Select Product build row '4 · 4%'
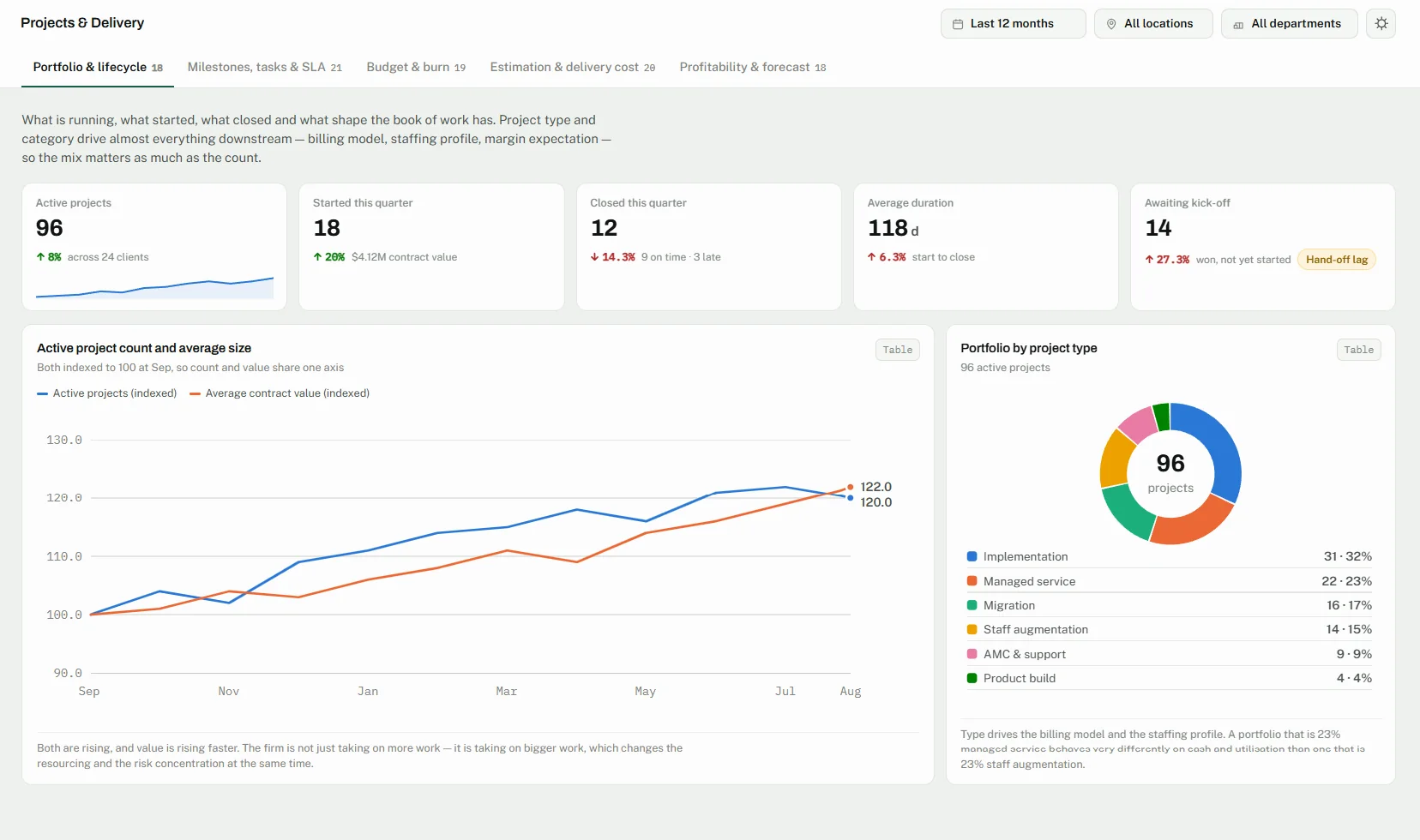1420x840 pixels. coord(1170,678)
